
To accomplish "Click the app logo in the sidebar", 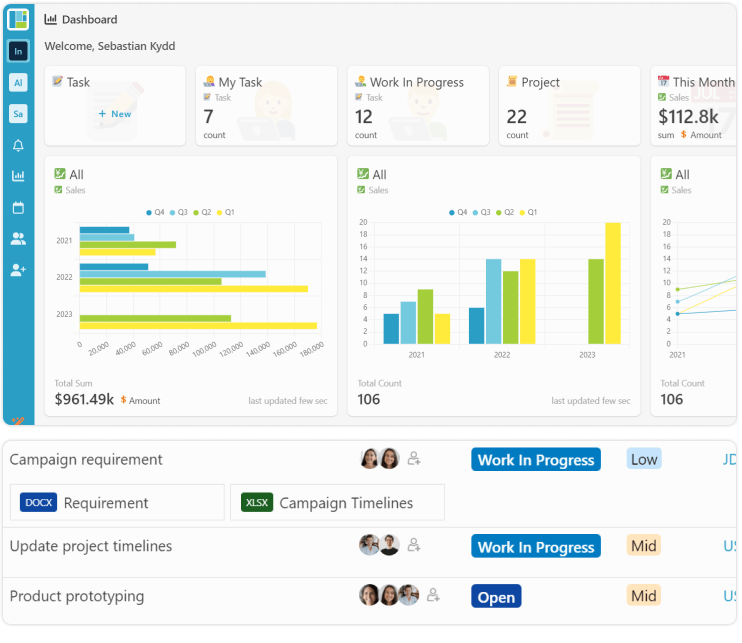I will point(18,19).
